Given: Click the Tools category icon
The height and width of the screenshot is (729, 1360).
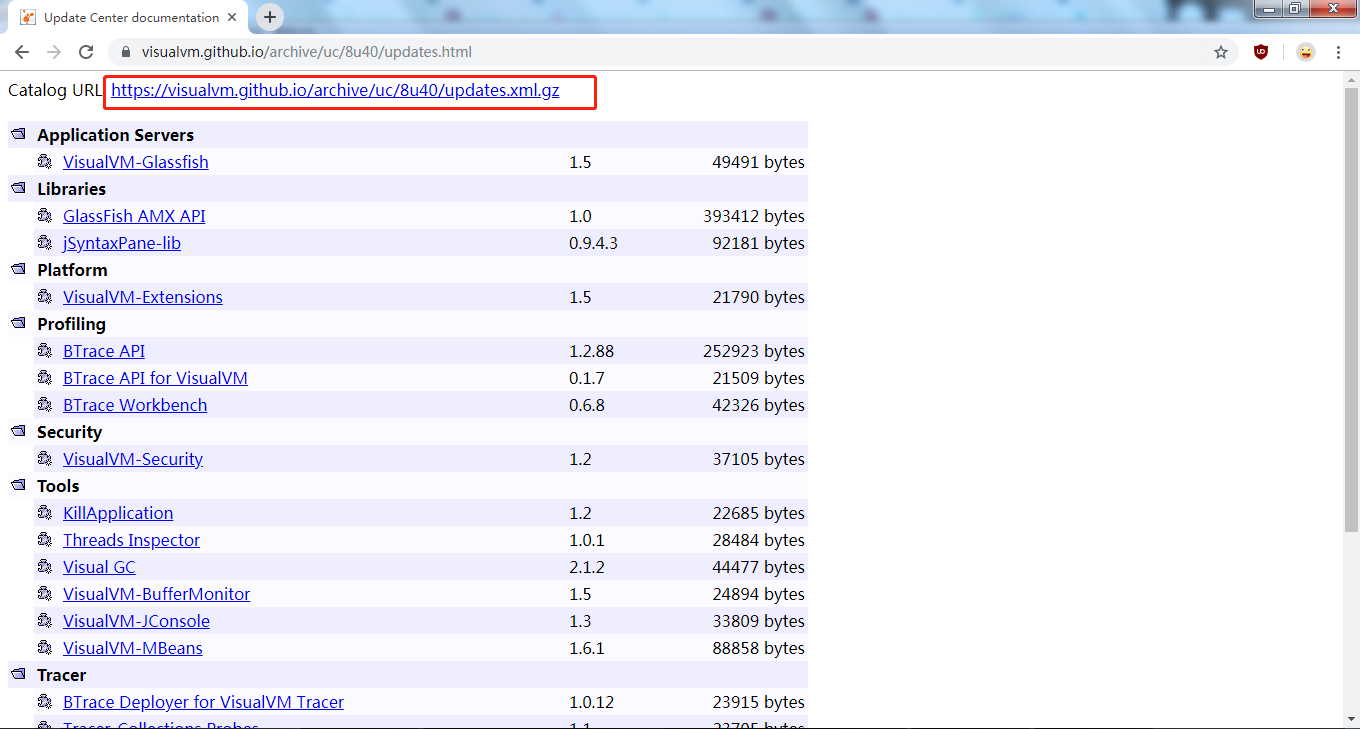Looking at the screenshot, I should pos(19,485).
